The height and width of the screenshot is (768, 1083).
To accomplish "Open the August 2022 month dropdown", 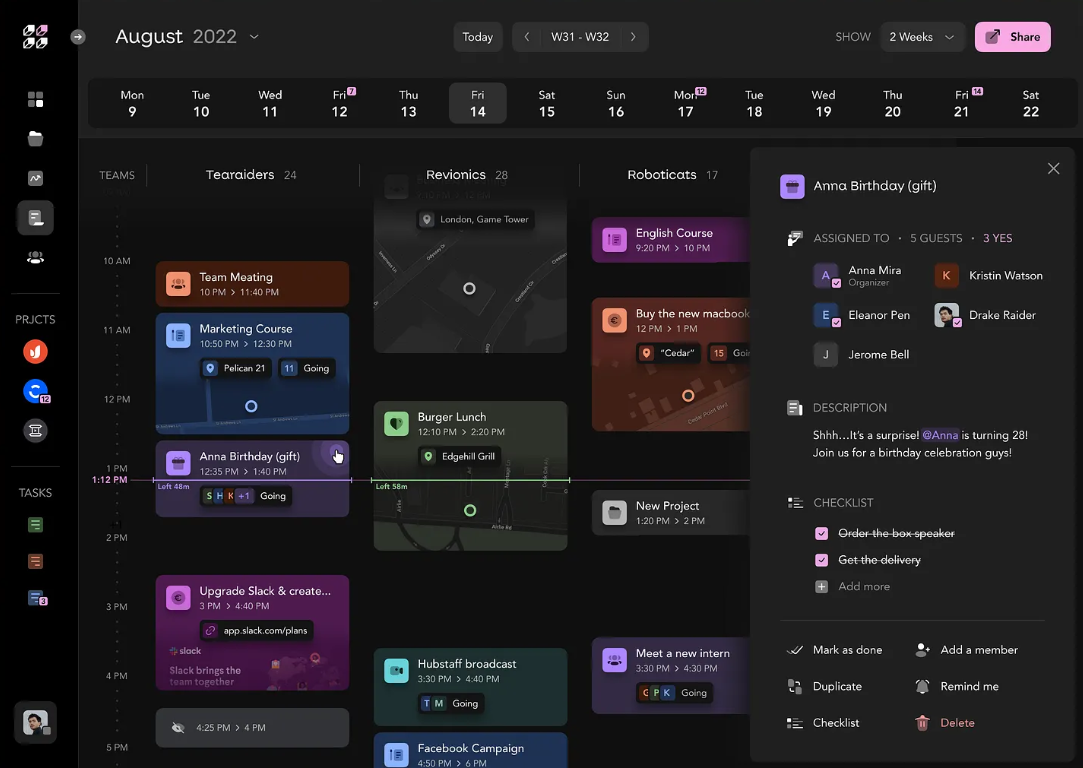I will [x=186, y=37].
